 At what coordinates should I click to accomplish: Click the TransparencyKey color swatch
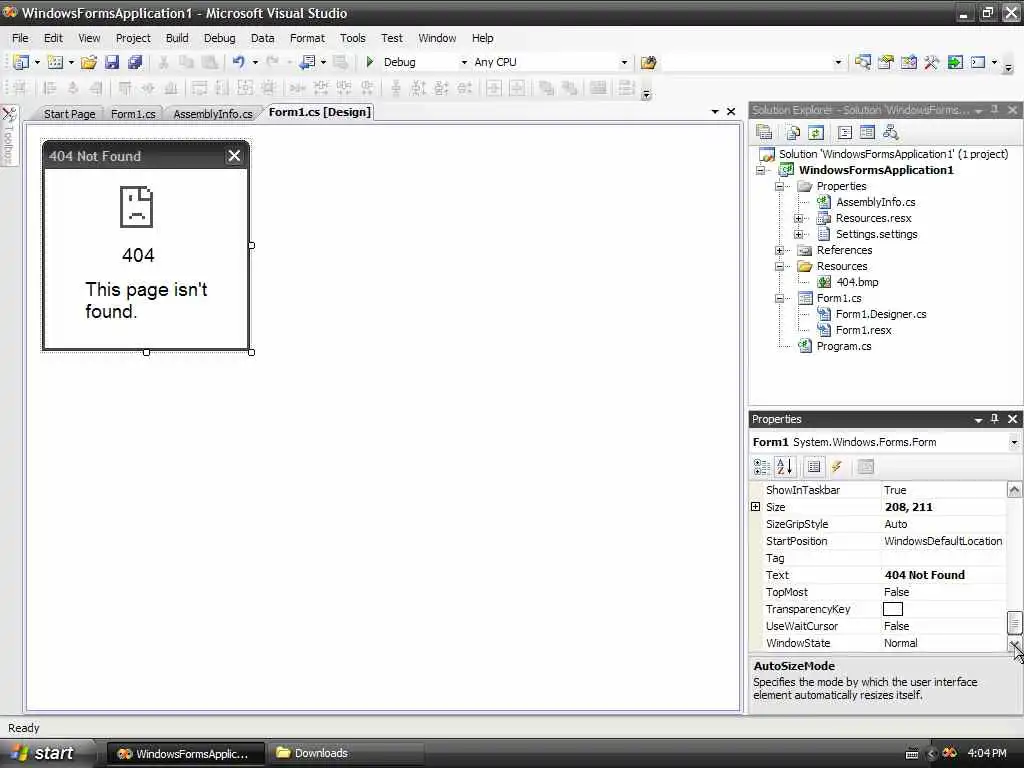click(893, 609)
